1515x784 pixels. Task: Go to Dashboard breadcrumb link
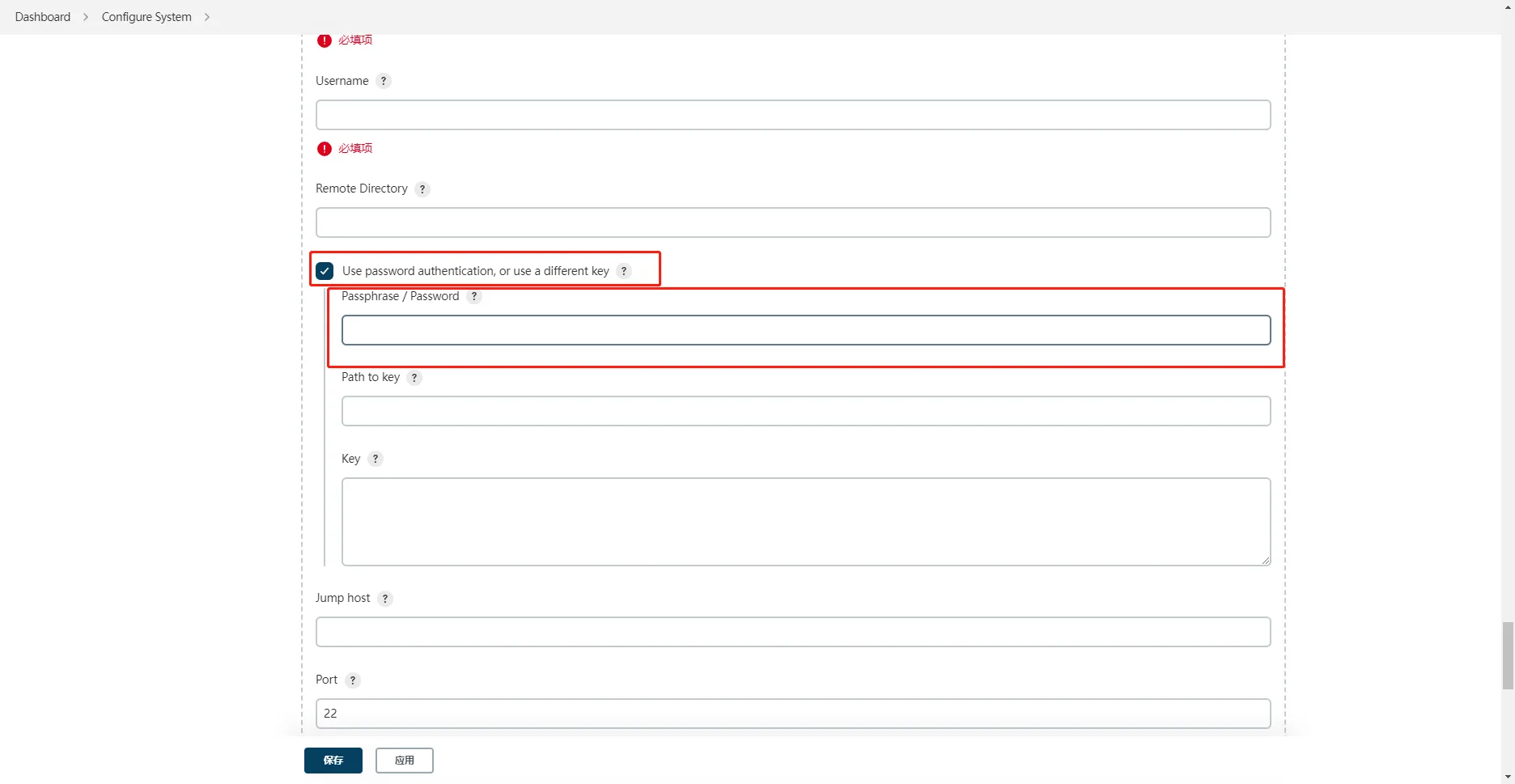(43, 17)
